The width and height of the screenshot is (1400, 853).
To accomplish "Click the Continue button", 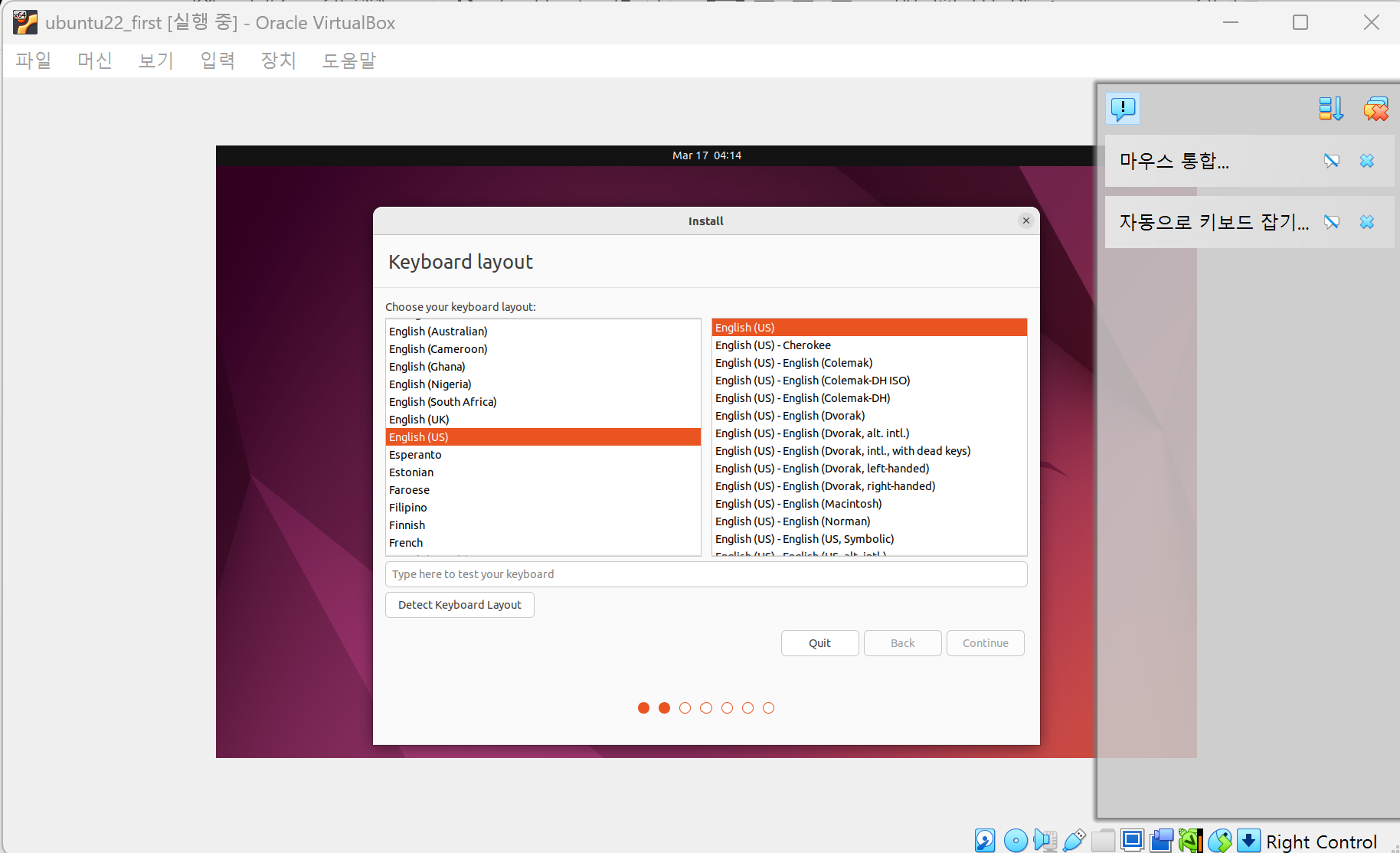I will pos(985,643).
